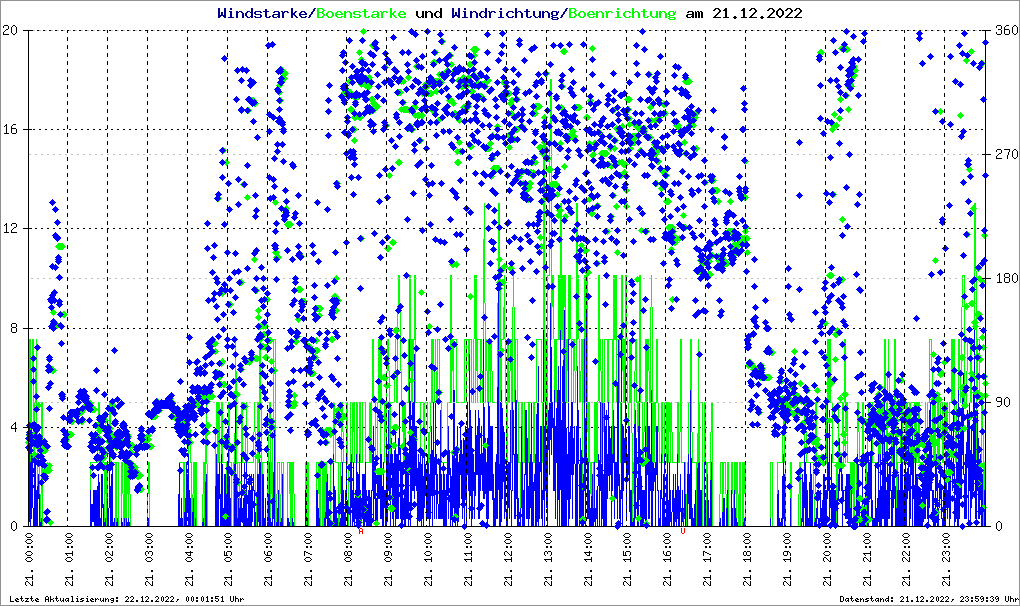Select the "21. 04:00" time axis label
The width and height of the screenshot is (1020, 606).
pos(189,559)
